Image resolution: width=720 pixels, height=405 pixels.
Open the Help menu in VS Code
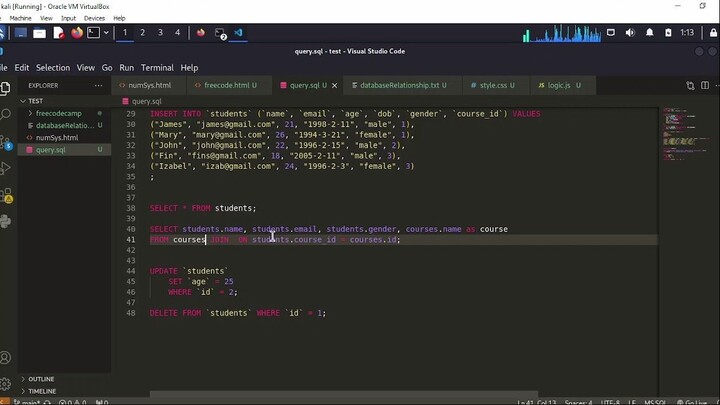coord(189,68)
